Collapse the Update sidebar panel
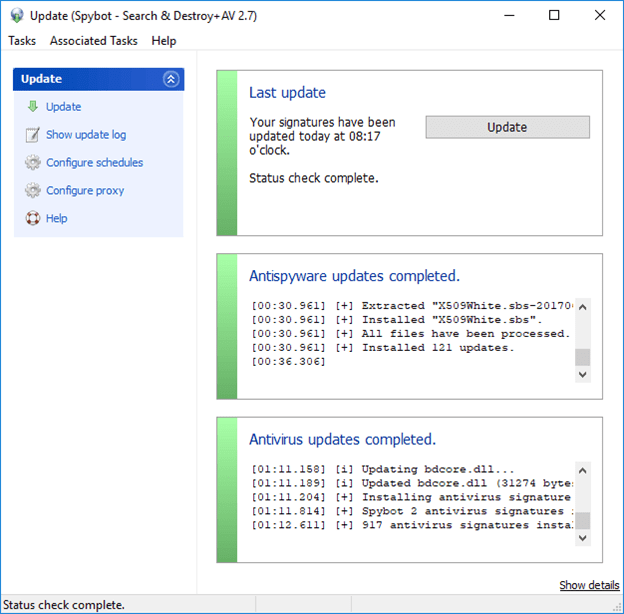The height and width of the screenshot is (614, 624). pyautogui.click(x=171, y=79)
